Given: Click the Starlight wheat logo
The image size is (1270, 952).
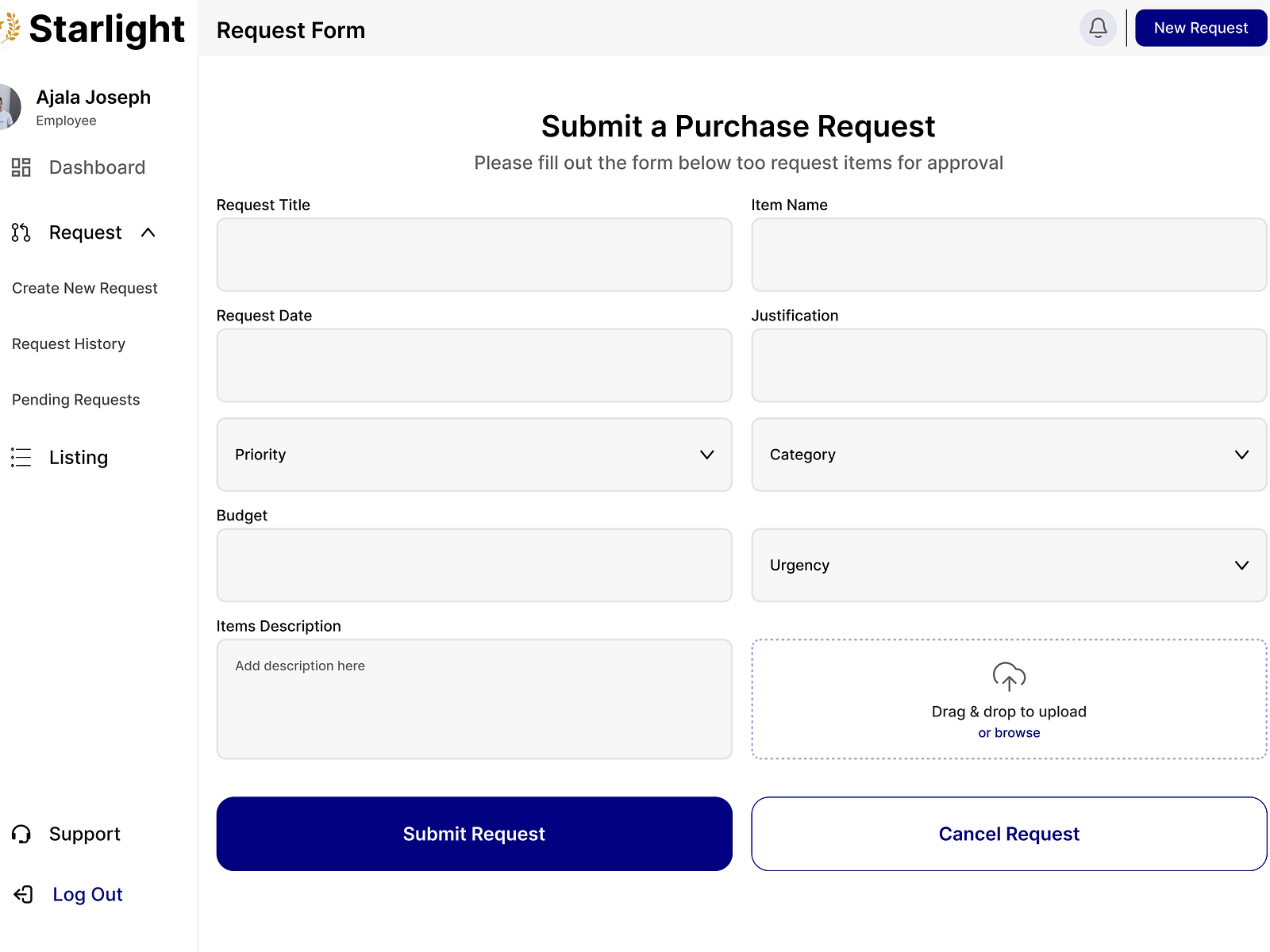Looking at the screenshot, I should coord(11,27).
